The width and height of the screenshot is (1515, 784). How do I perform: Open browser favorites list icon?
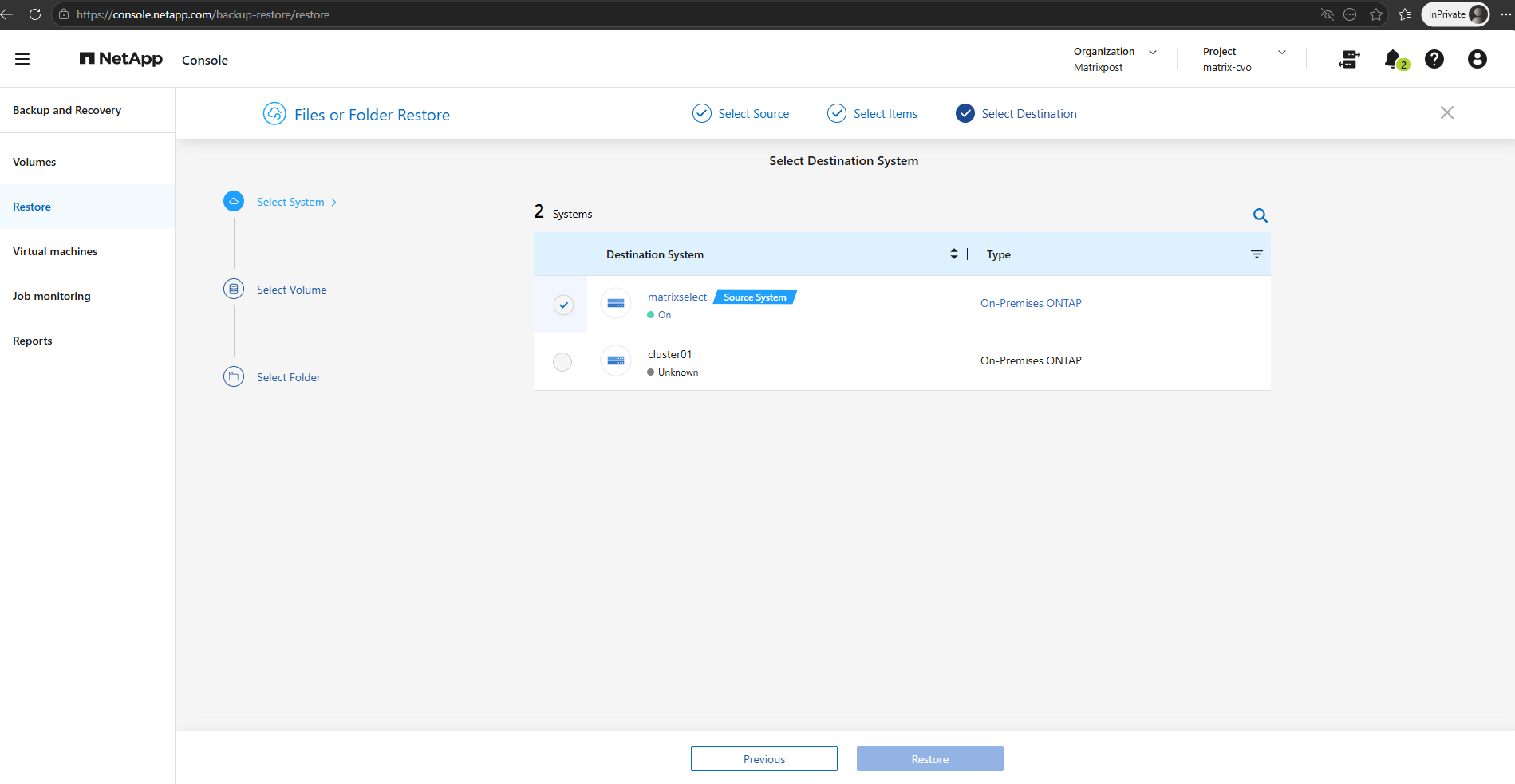(x=1405, y=14)
